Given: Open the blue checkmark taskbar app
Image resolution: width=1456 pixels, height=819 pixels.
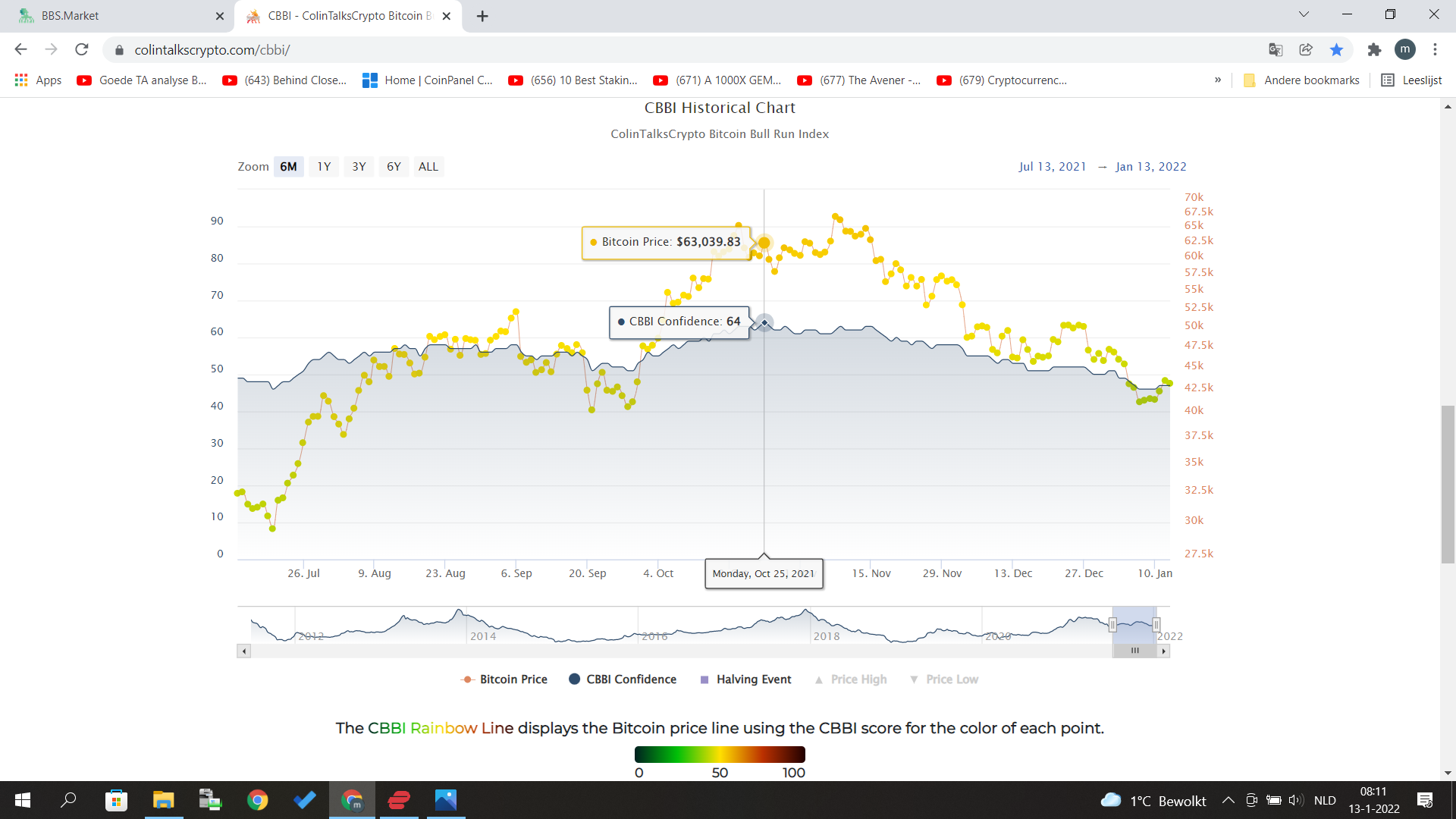Looking at the screenshot, I should (304, 800).
